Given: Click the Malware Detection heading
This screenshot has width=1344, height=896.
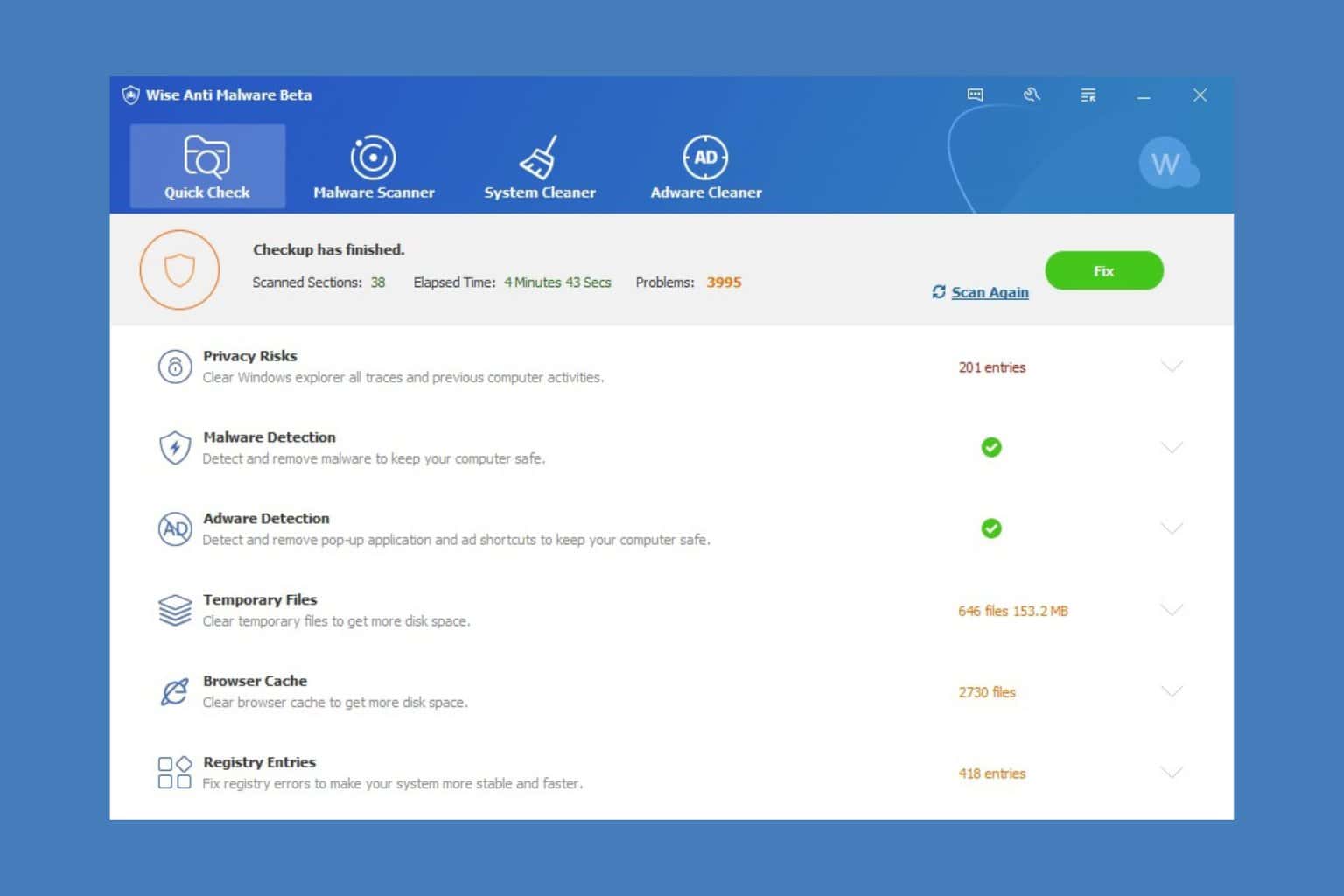Looking at the screenshot, I should click(269, 437).
